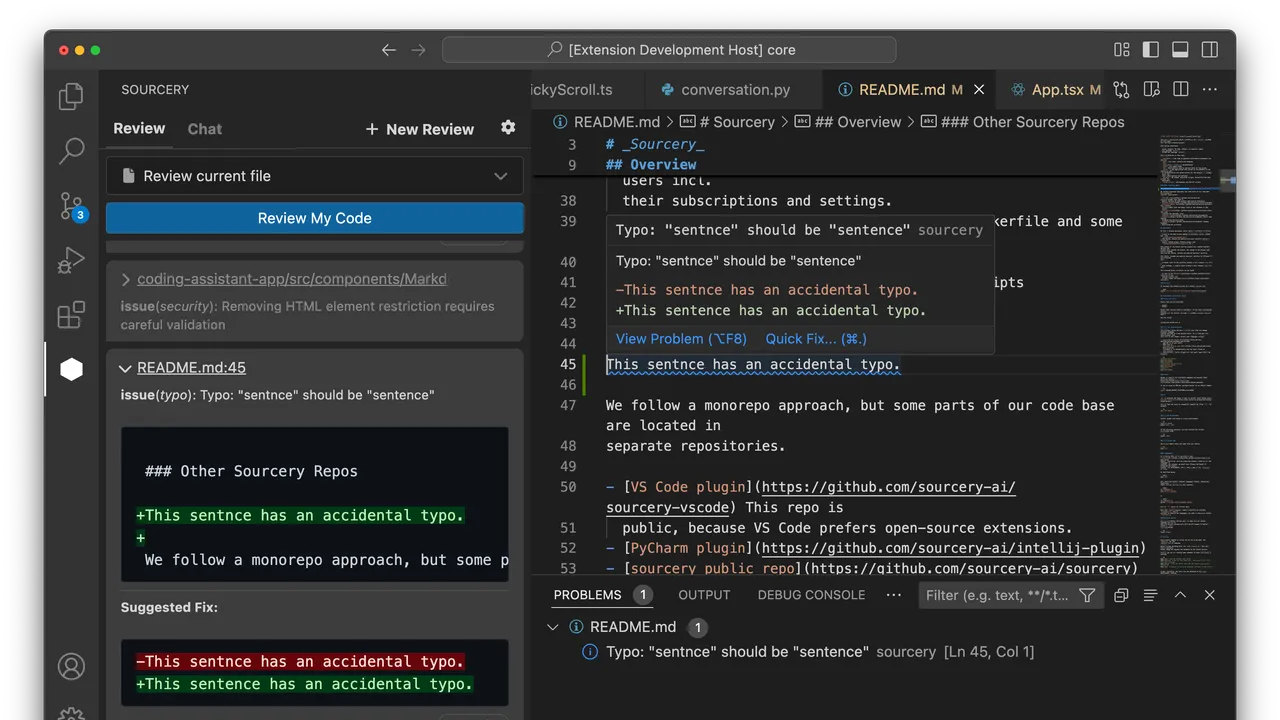Screen dimensions: 1280x720
Task: Collapse README.md group in Problems panel
Action: pos(552,627)
